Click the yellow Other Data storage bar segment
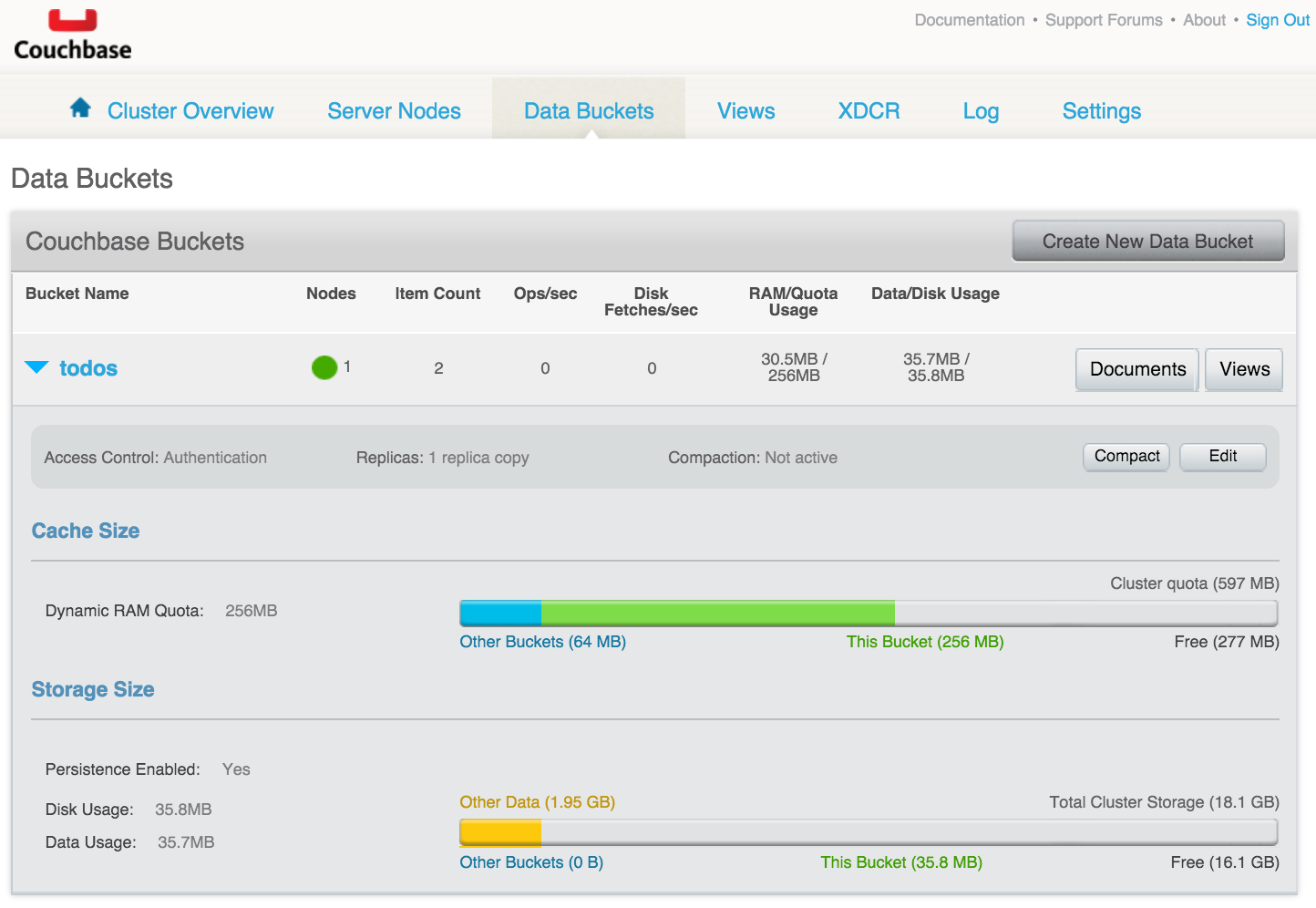The width and height of the screenshot is (1316, 908). pyautogui.click(x=500, y=831)
